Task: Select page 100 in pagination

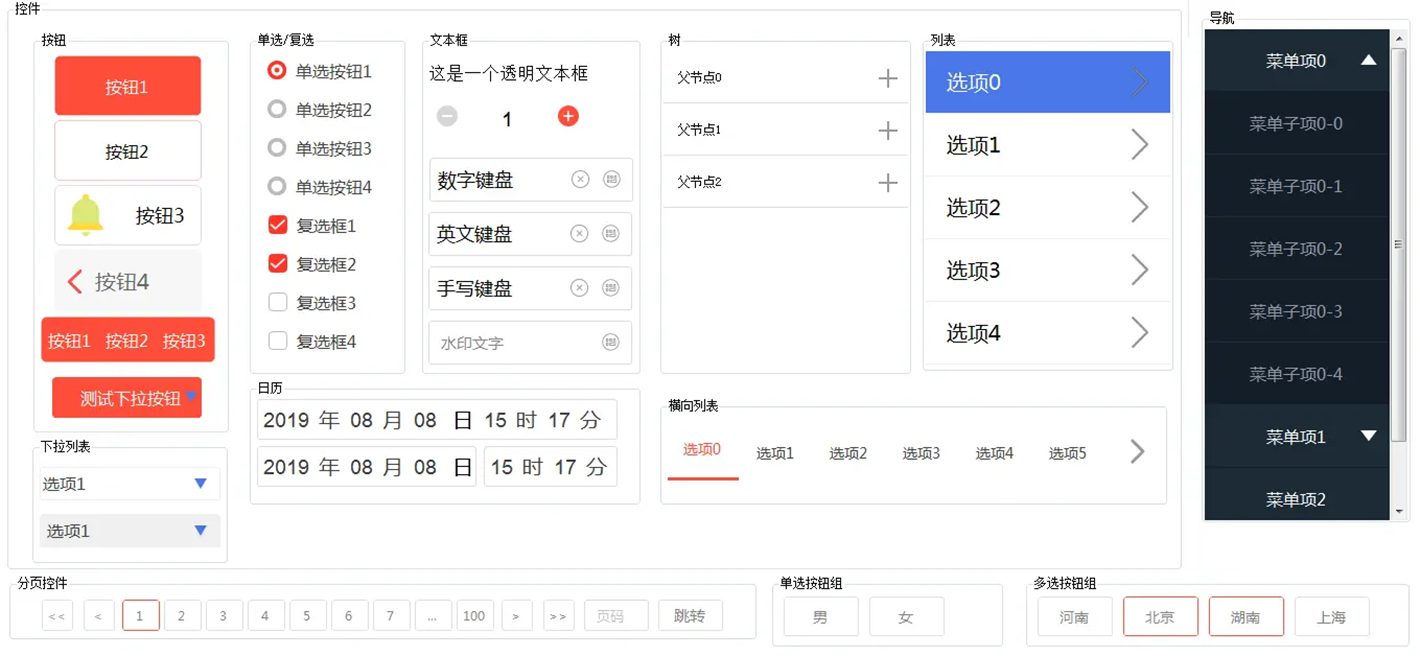Action: [474, 616]
